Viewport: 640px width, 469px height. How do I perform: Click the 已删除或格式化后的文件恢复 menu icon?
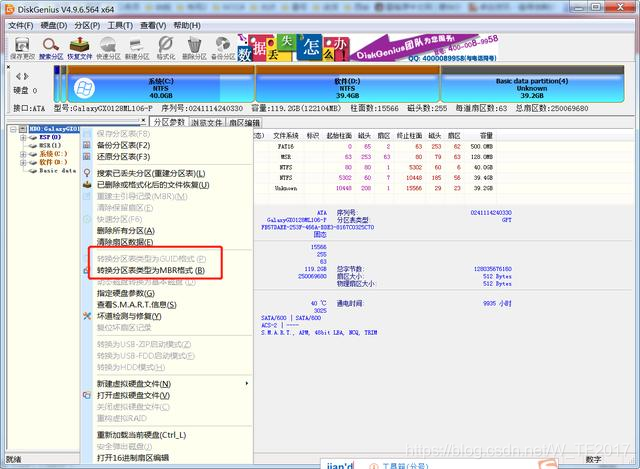(x=87, y=184)
